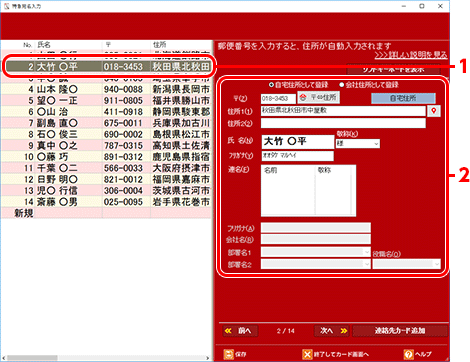Click the 保存 save icon
Screen dimensions: 470x362
pyautogui.click(x=228, y=354)
